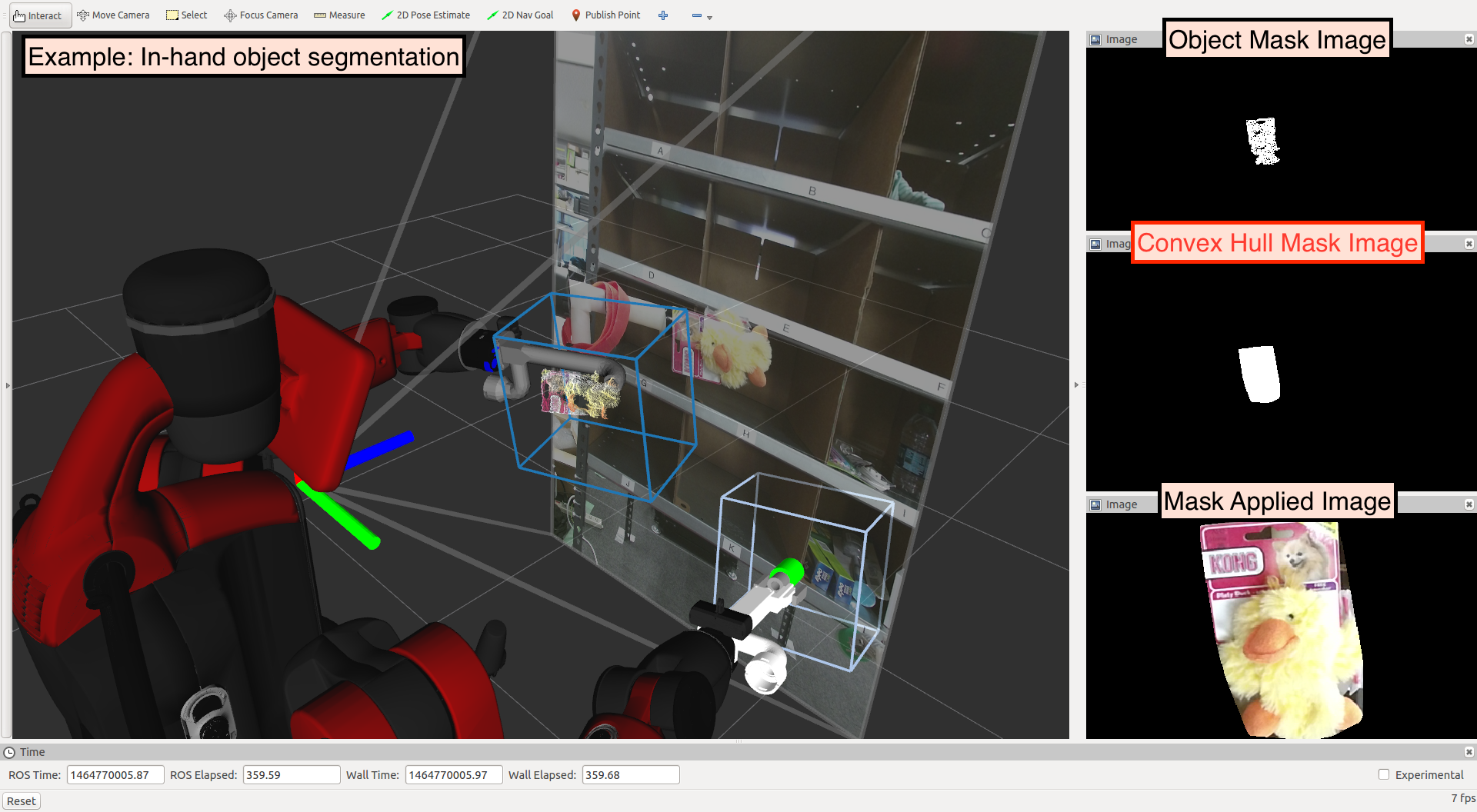
Task: Click the masked duck toy image
Action: click(x=1283, y=631)
